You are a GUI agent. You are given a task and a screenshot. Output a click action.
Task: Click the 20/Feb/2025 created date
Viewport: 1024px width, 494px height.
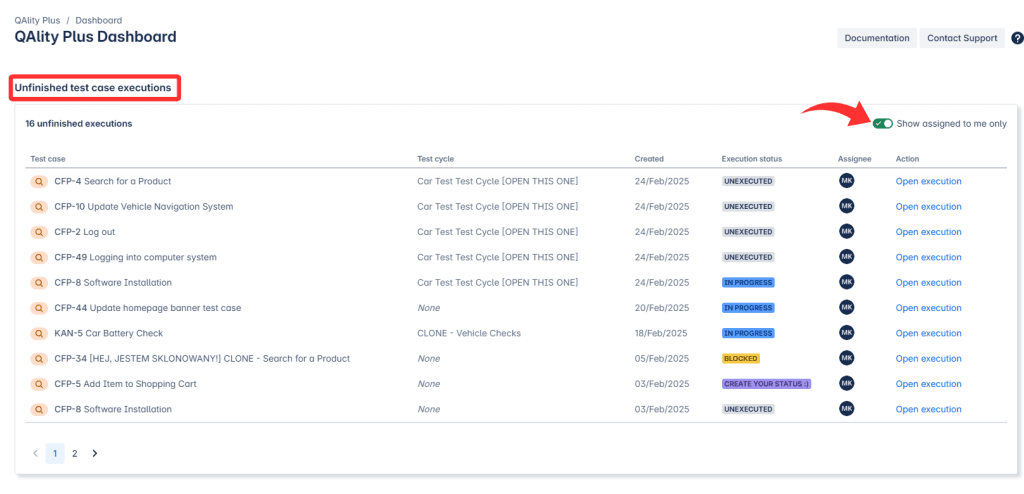click(x=662, y=308)
